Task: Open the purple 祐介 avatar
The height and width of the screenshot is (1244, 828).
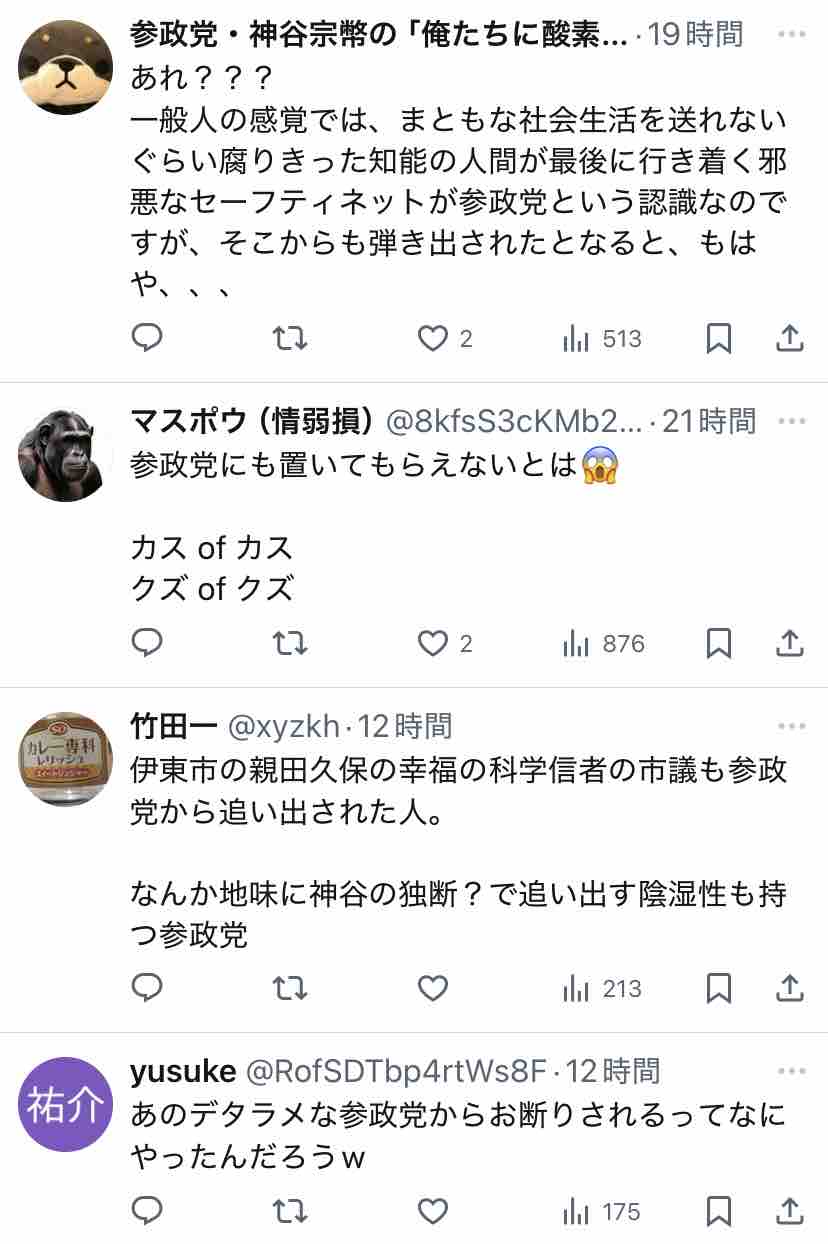Action: coord(66,1105)
